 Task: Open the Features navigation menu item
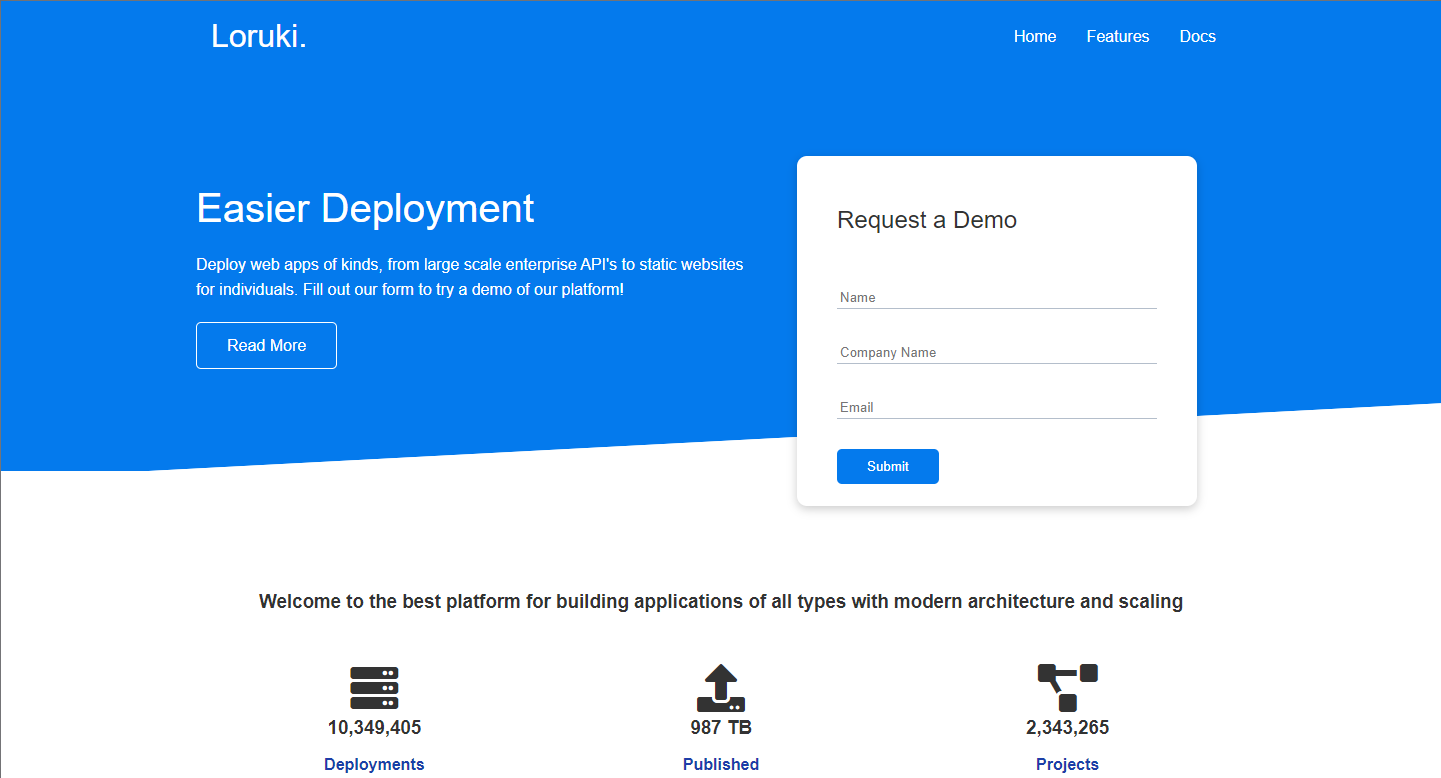coord(1117,36)
